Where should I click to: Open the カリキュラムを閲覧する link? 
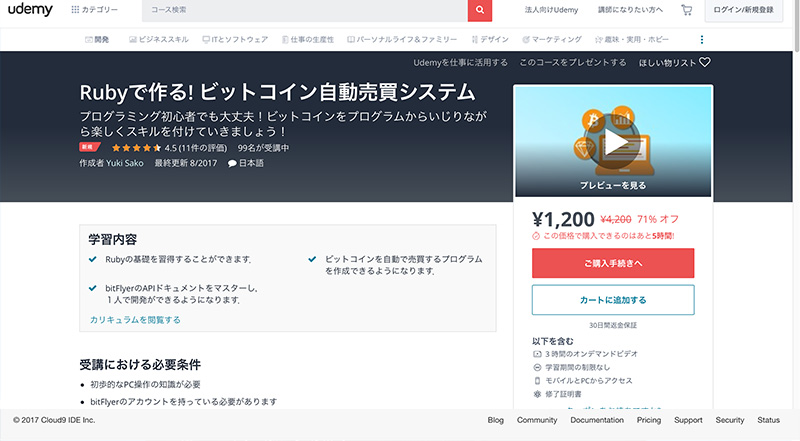click(x=135, y=320)
